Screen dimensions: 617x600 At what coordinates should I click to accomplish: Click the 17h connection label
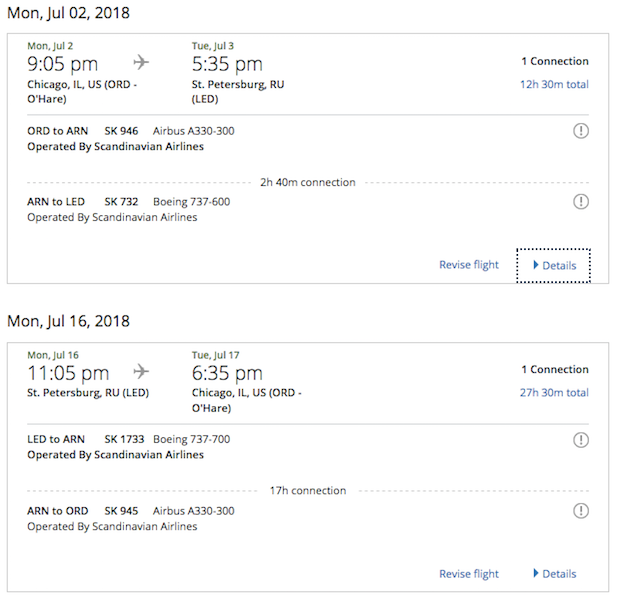(x=308, y=491)
